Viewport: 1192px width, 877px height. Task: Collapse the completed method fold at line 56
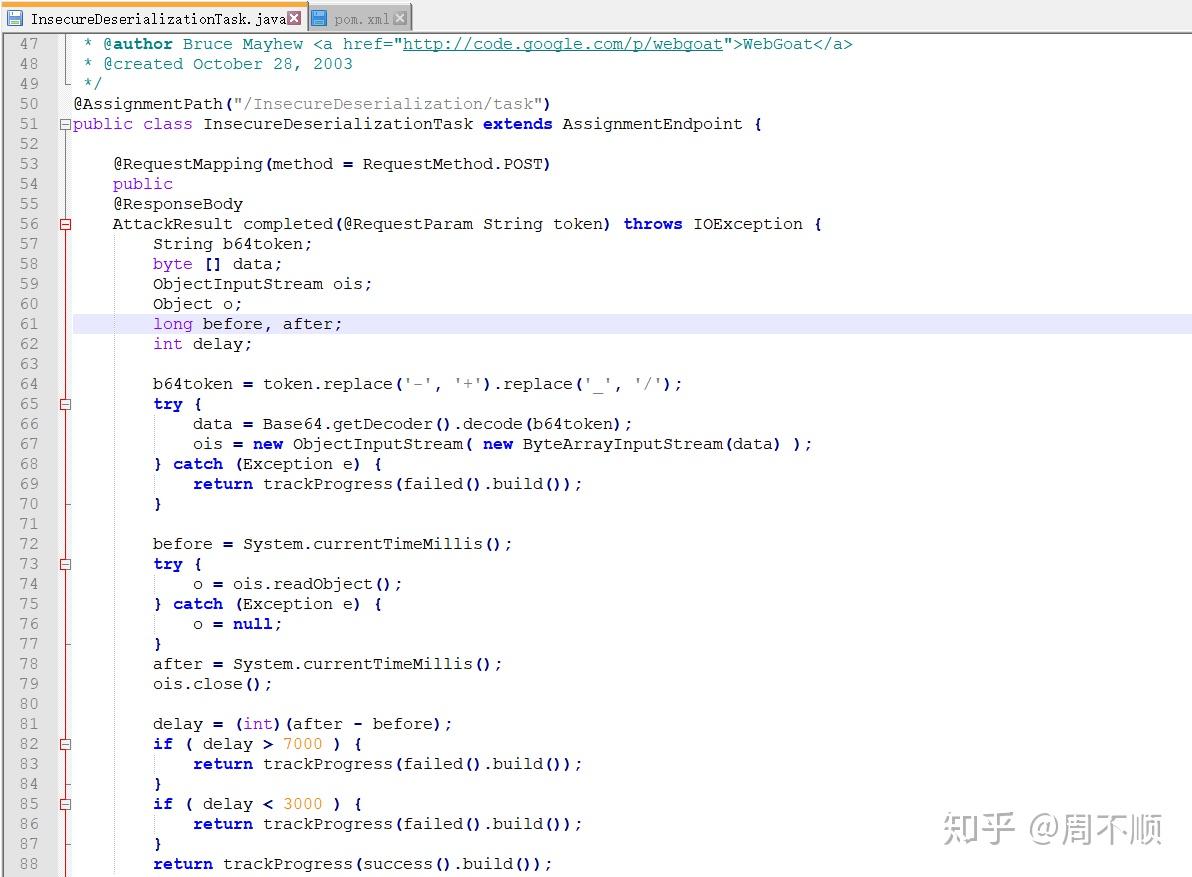click(x=65, y=224)
